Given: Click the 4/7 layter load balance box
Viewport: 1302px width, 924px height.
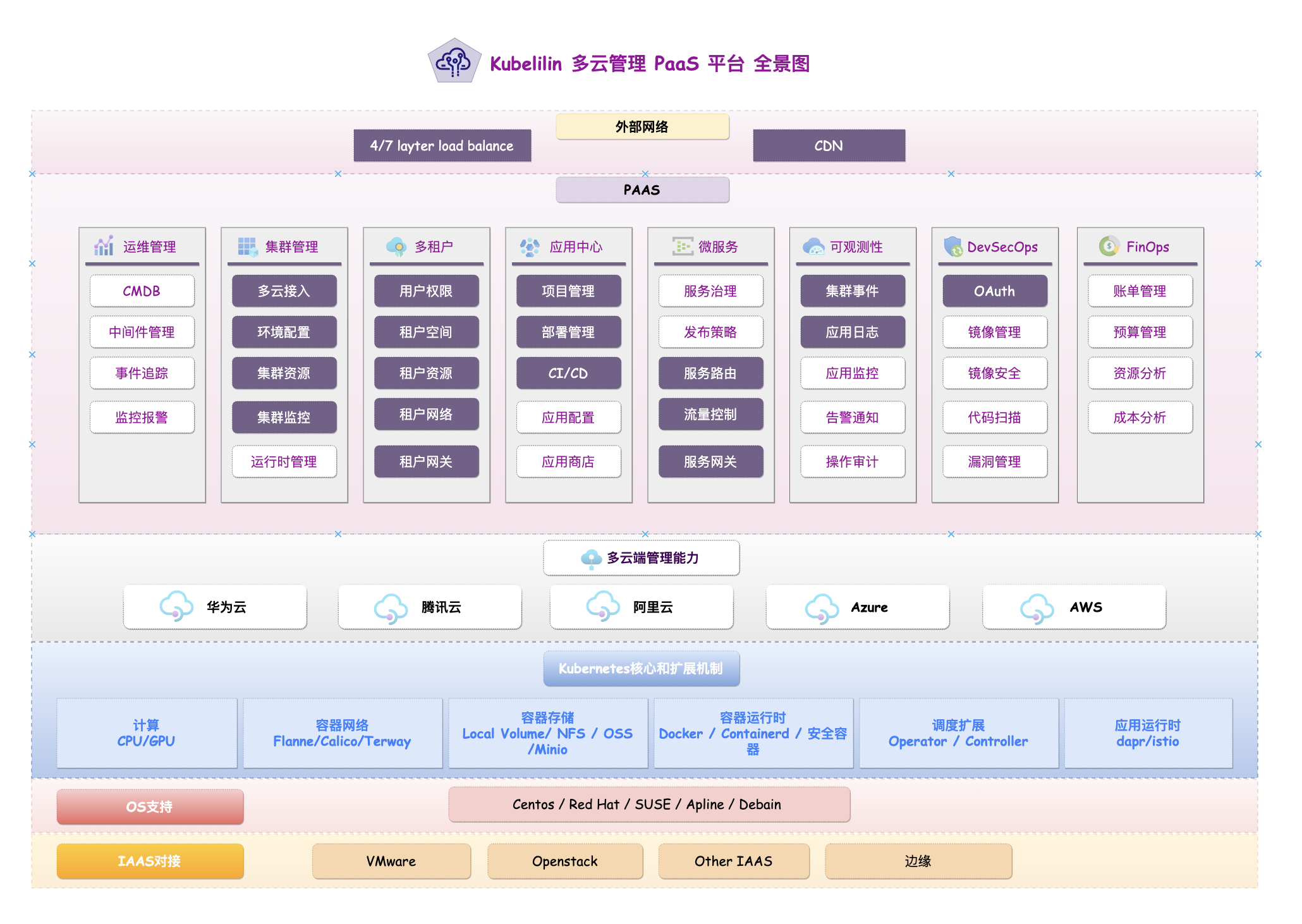Looking at the screenshot, I should coord(442,145).
